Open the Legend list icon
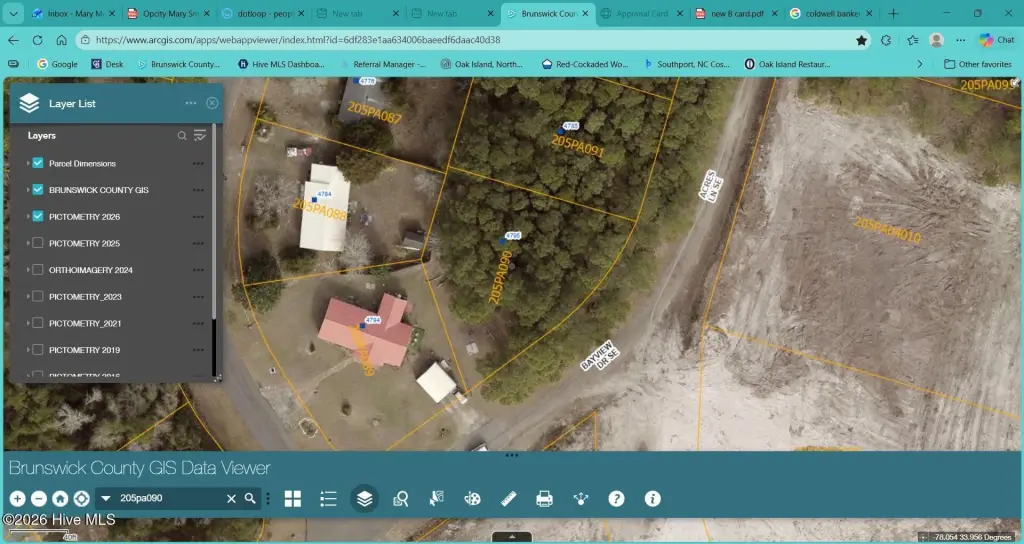This screenshot has width=1024, height=544. click(x=328, y=499)
